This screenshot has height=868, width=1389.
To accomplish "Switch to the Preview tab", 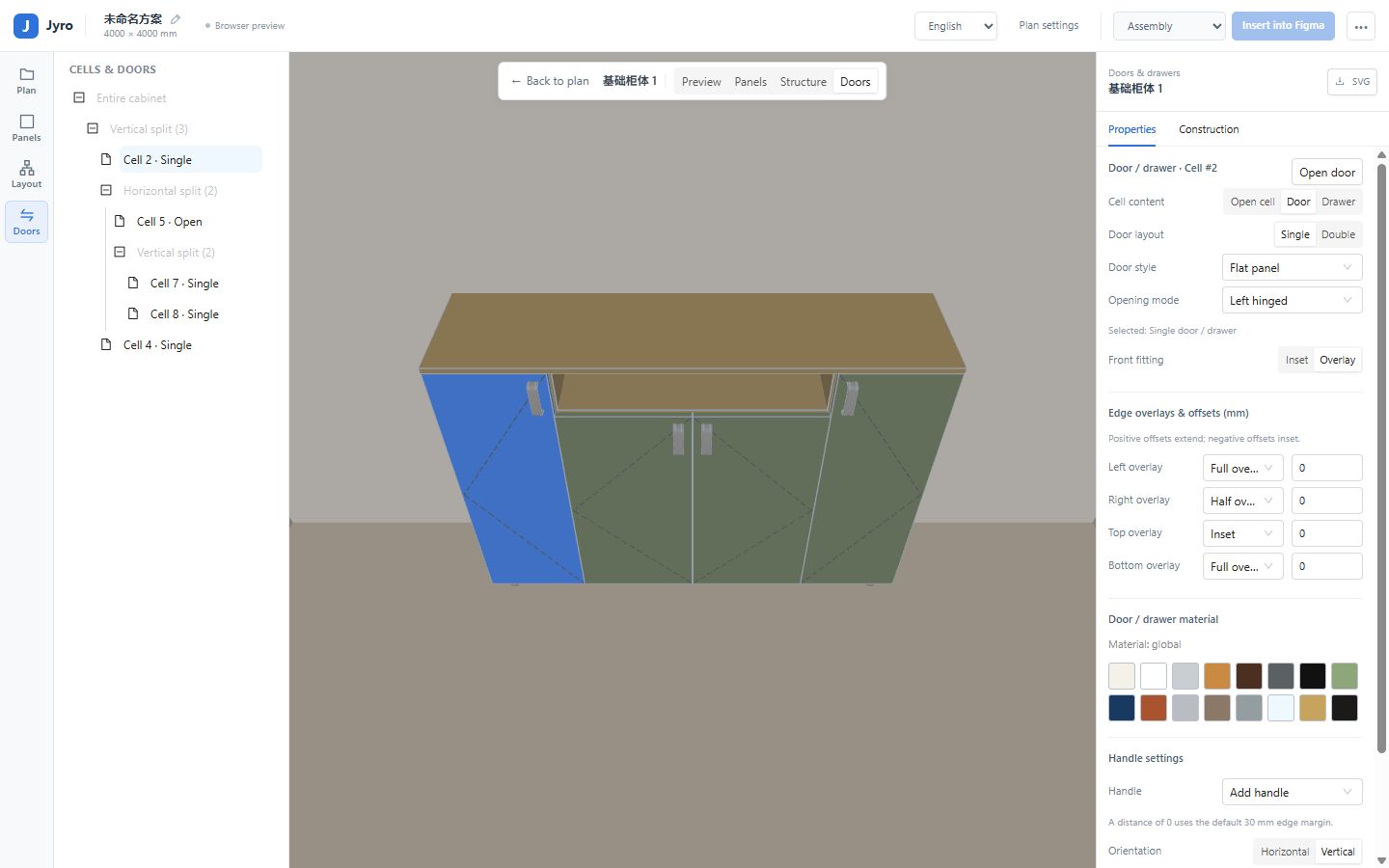I will [x=701, y=82].
